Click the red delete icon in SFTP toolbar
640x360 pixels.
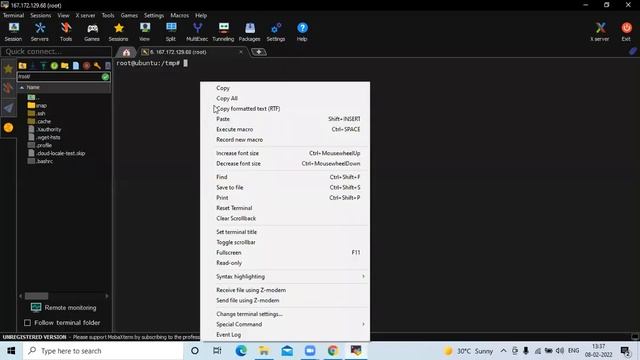(x=86, y=66)
